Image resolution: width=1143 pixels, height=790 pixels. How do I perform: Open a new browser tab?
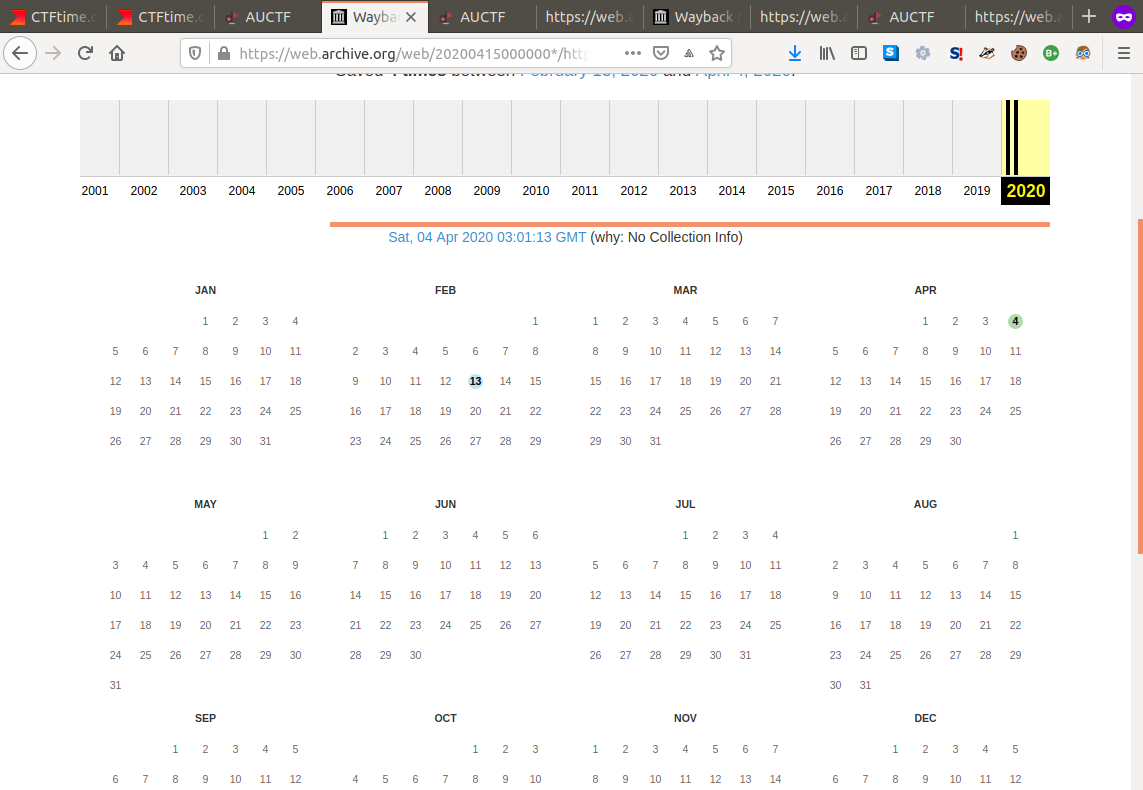(1089, 16)
